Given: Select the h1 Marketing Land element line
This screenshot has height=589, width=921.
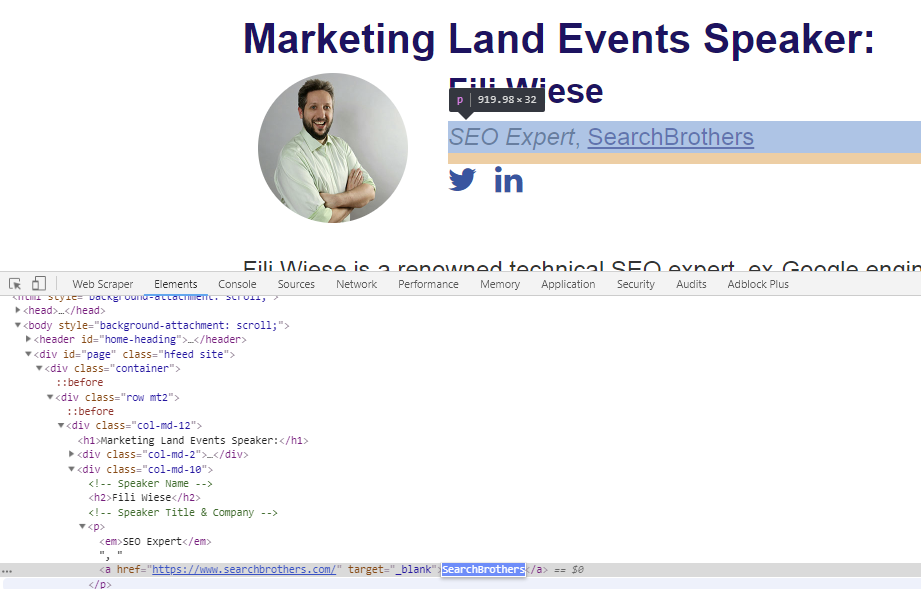Looking at the screenshot, I should pos(192,440).
